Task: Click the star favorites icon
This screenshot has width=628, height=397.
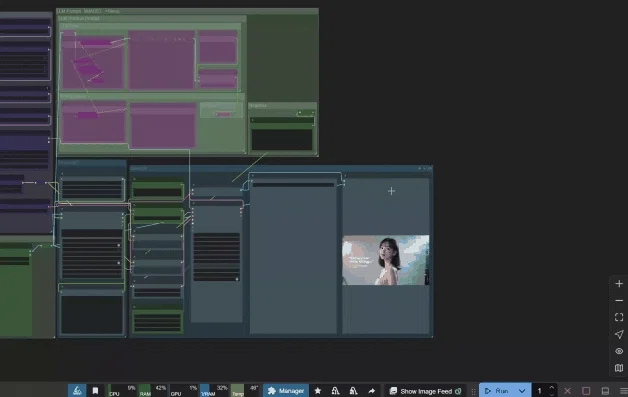Action: click(x=318, y=391)
